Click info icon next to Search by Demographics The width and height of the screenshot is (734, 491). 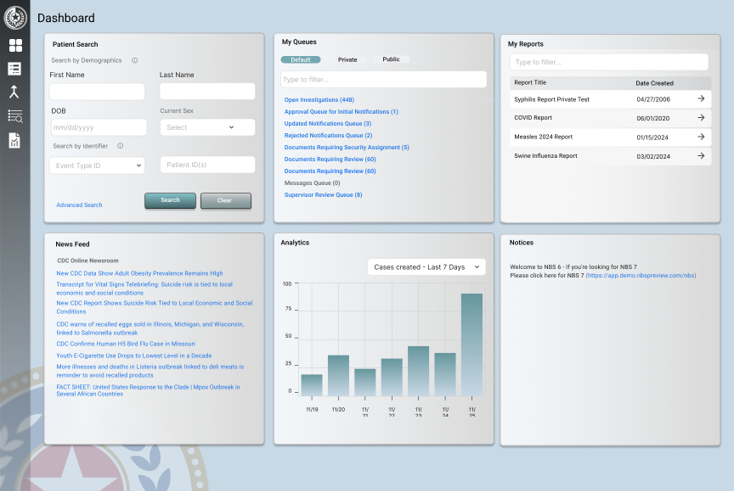pyautogui.click(x=135, y=60)
